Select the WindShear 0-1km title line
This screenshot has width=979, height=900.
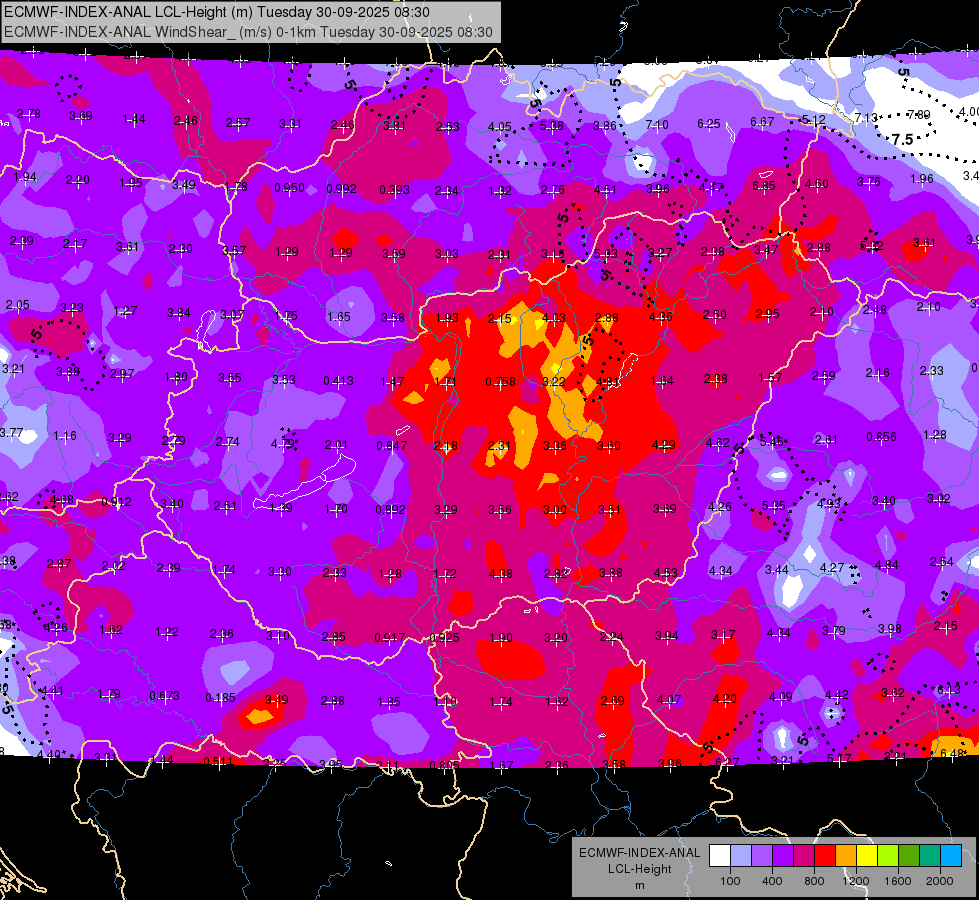point(248,32)
